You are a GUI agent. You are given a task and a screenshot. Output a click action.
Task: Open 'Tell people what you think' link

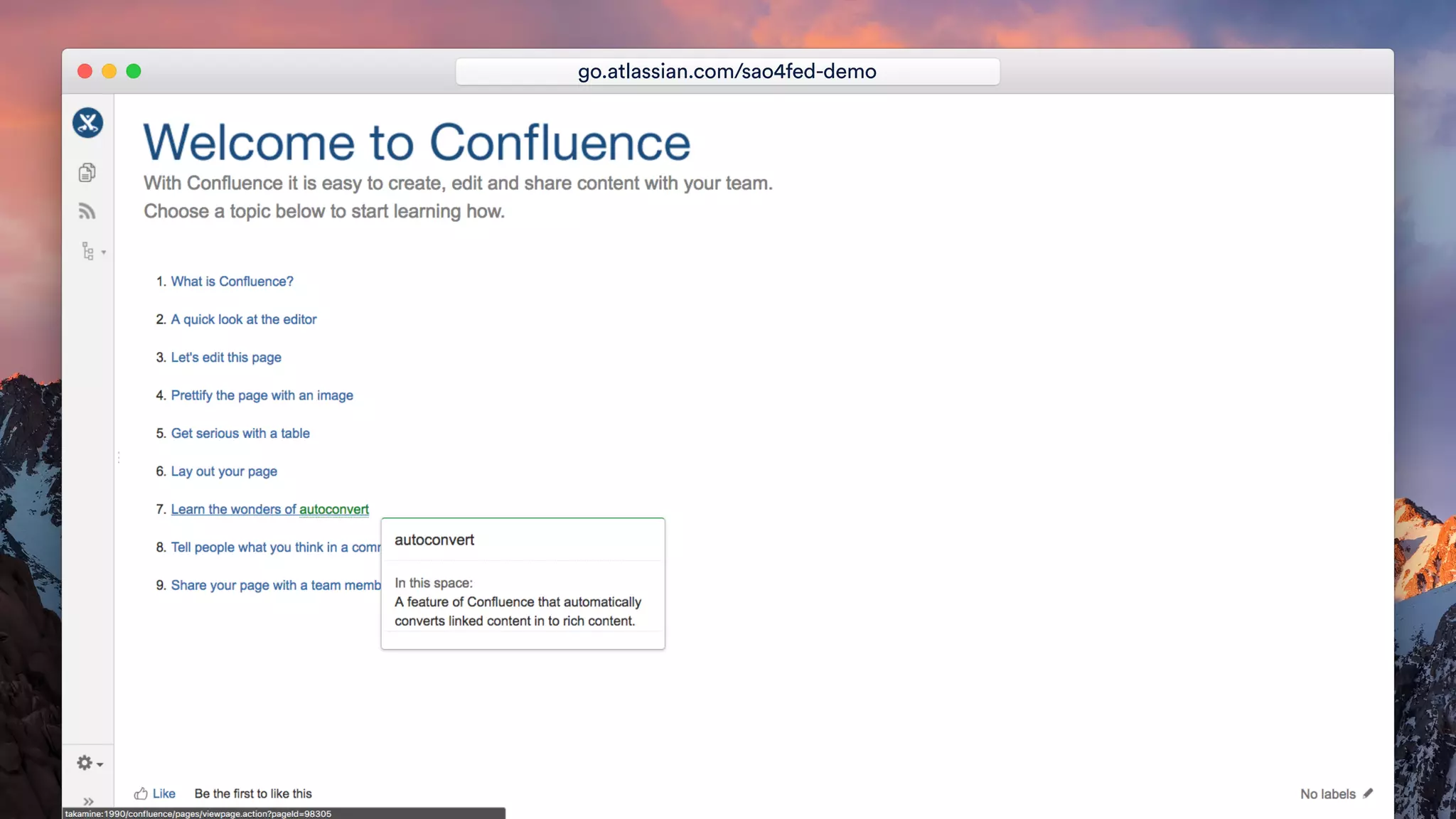coord(276,547)
